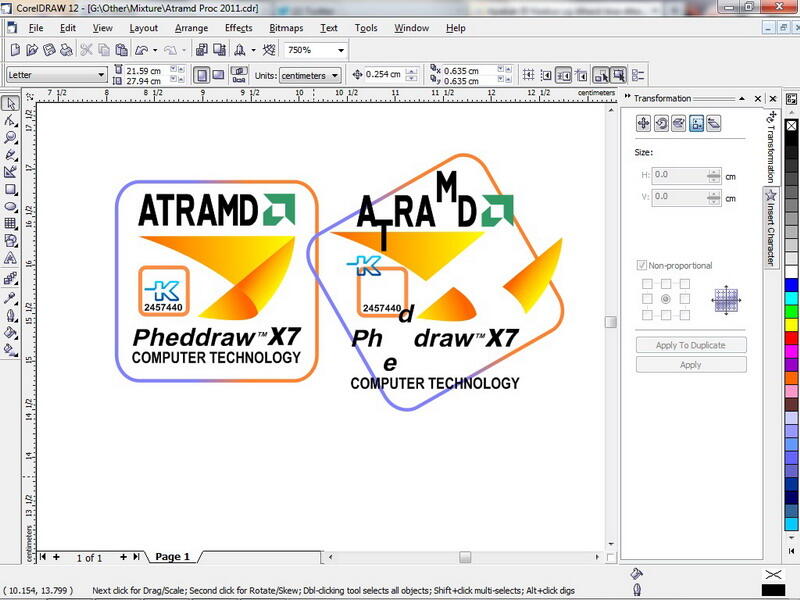The width and height of the screenshot is (800, 600).
Task: Pick the red color swatch
Action: [x=791, y=338]
